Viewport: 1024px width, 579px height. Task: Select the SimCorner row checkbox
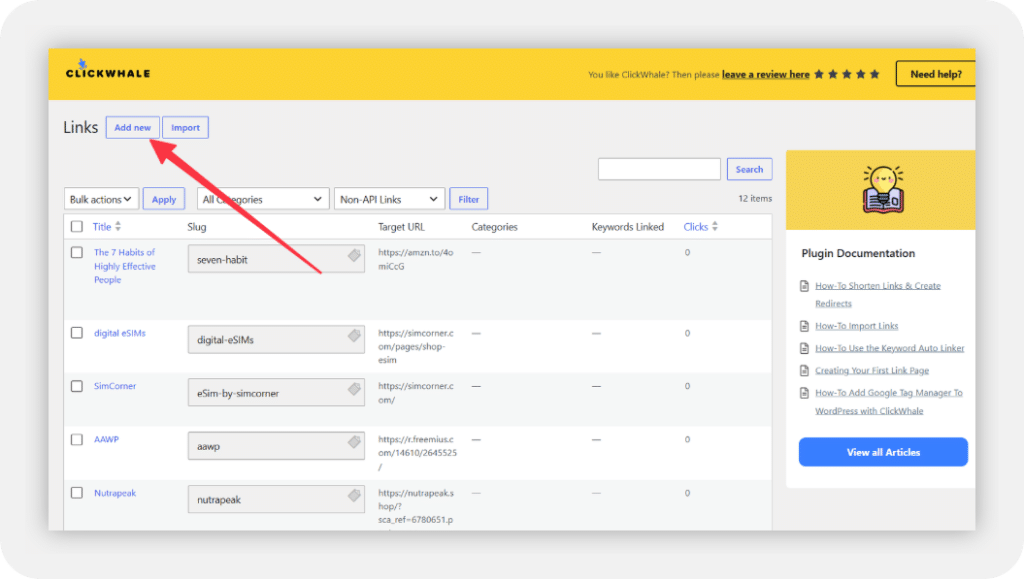[x=77, y=386]
